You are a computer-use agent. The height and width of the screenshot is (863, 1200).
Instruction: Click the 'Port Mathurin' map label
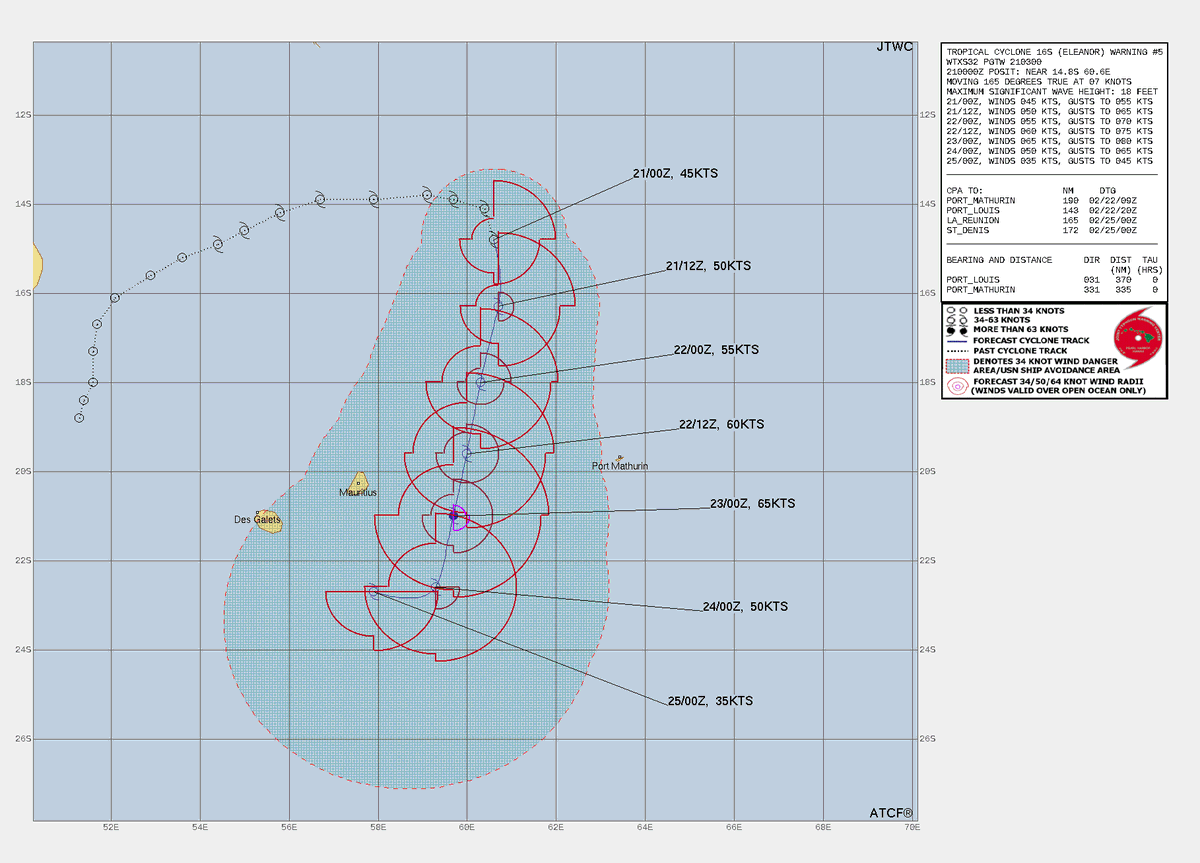(x=620, y=466)
